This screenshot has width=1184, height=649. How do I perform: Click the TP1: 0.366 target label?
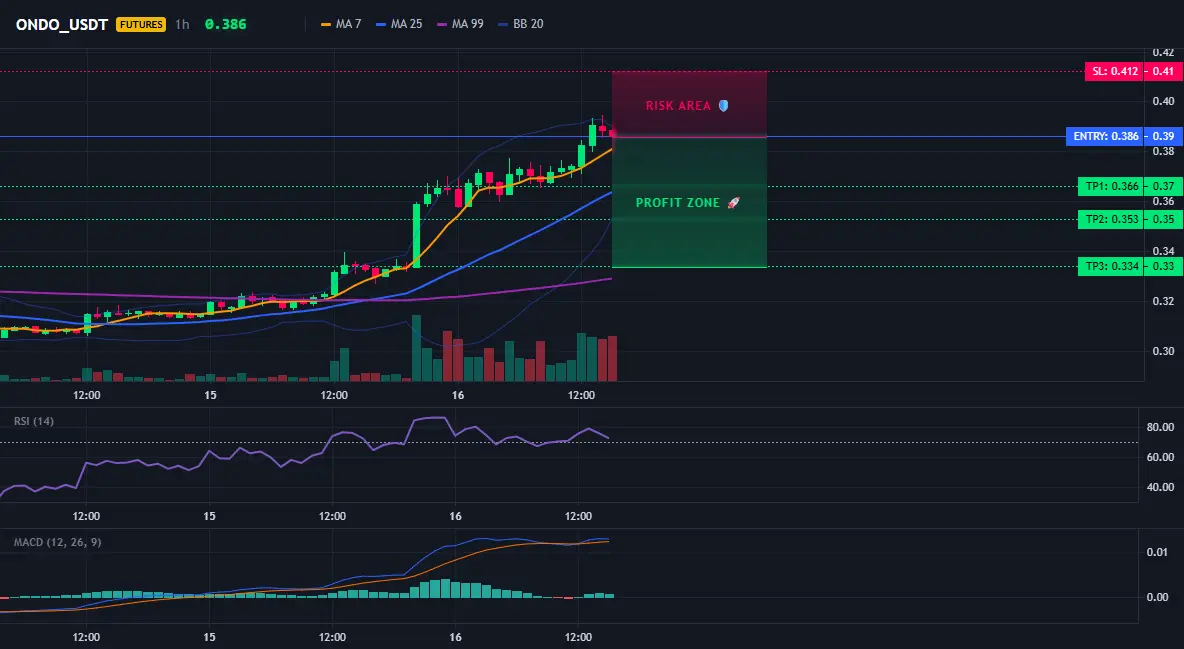pos(1112,187)
